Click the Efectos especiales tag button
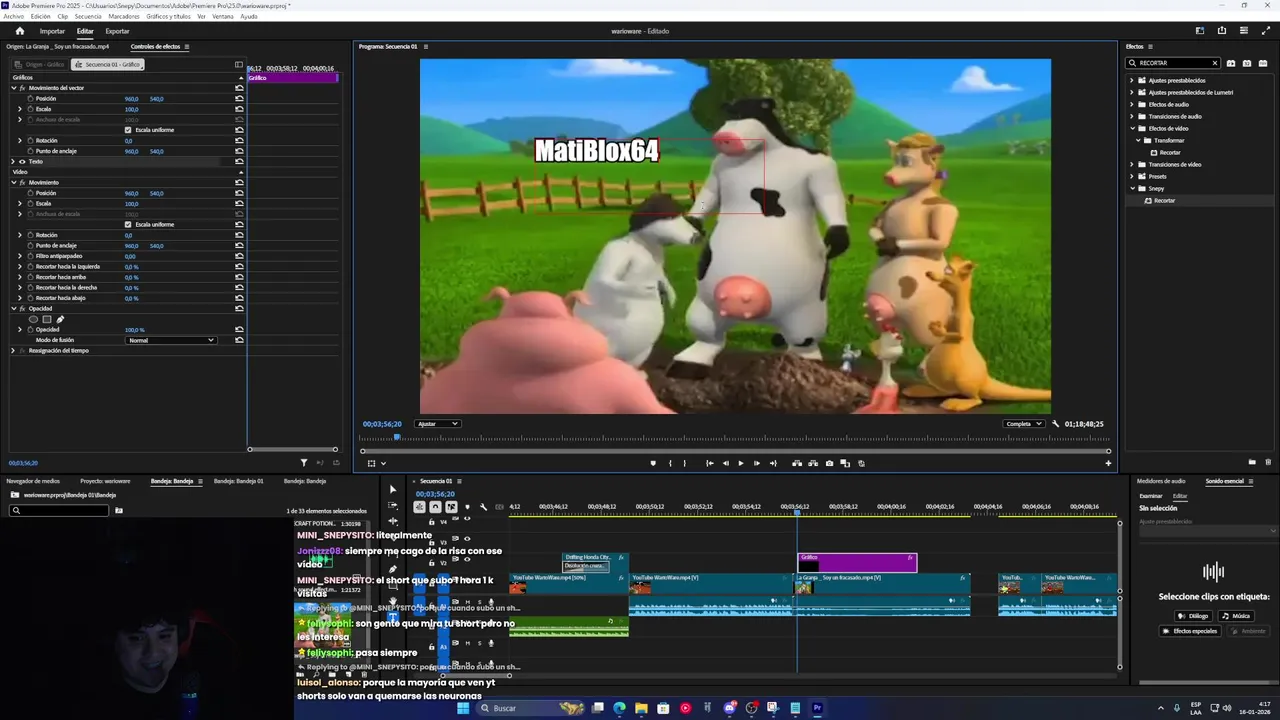1280x720 pixels. tap(1190, 631)
